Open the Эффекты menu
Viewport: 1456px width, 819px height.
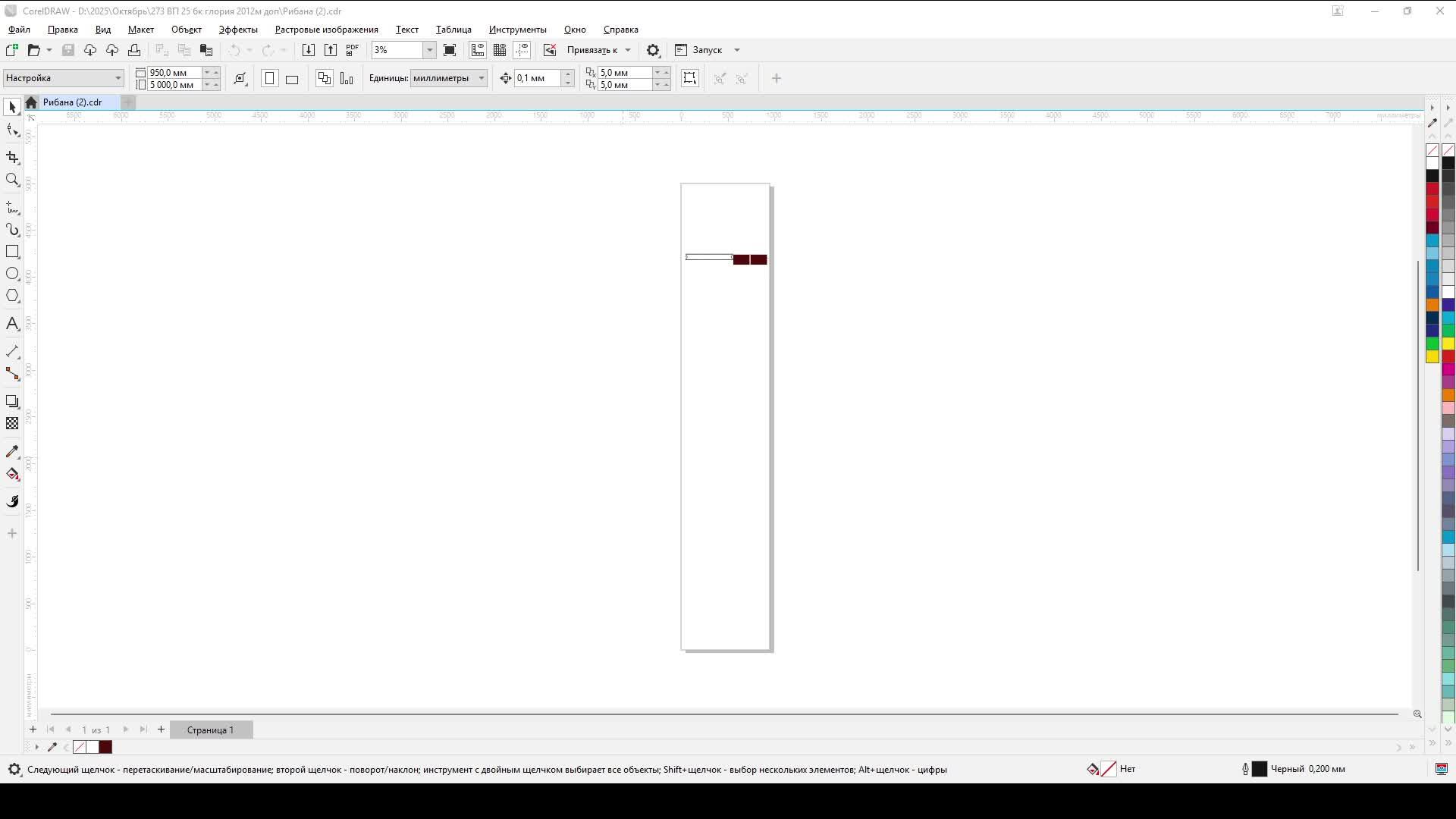[237, 30]
